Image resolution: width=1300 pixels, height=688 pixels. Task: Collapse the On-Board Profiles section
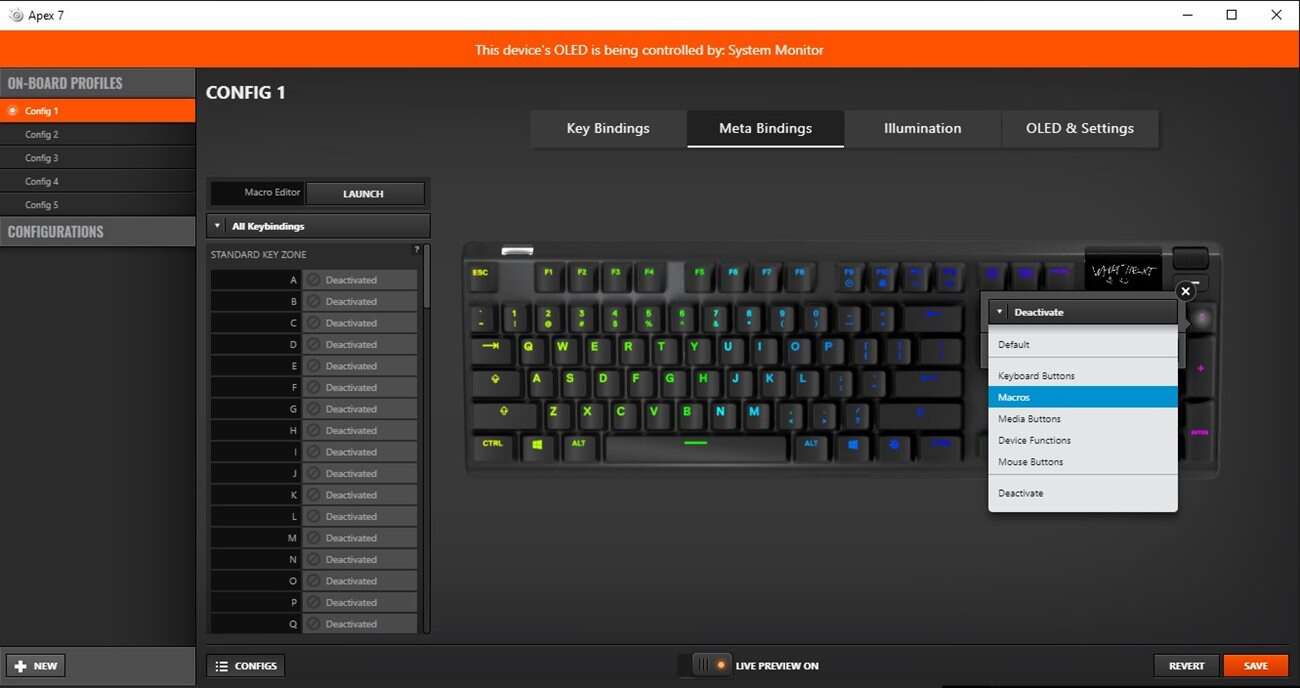pyautogui.click(x=98, y=83)
